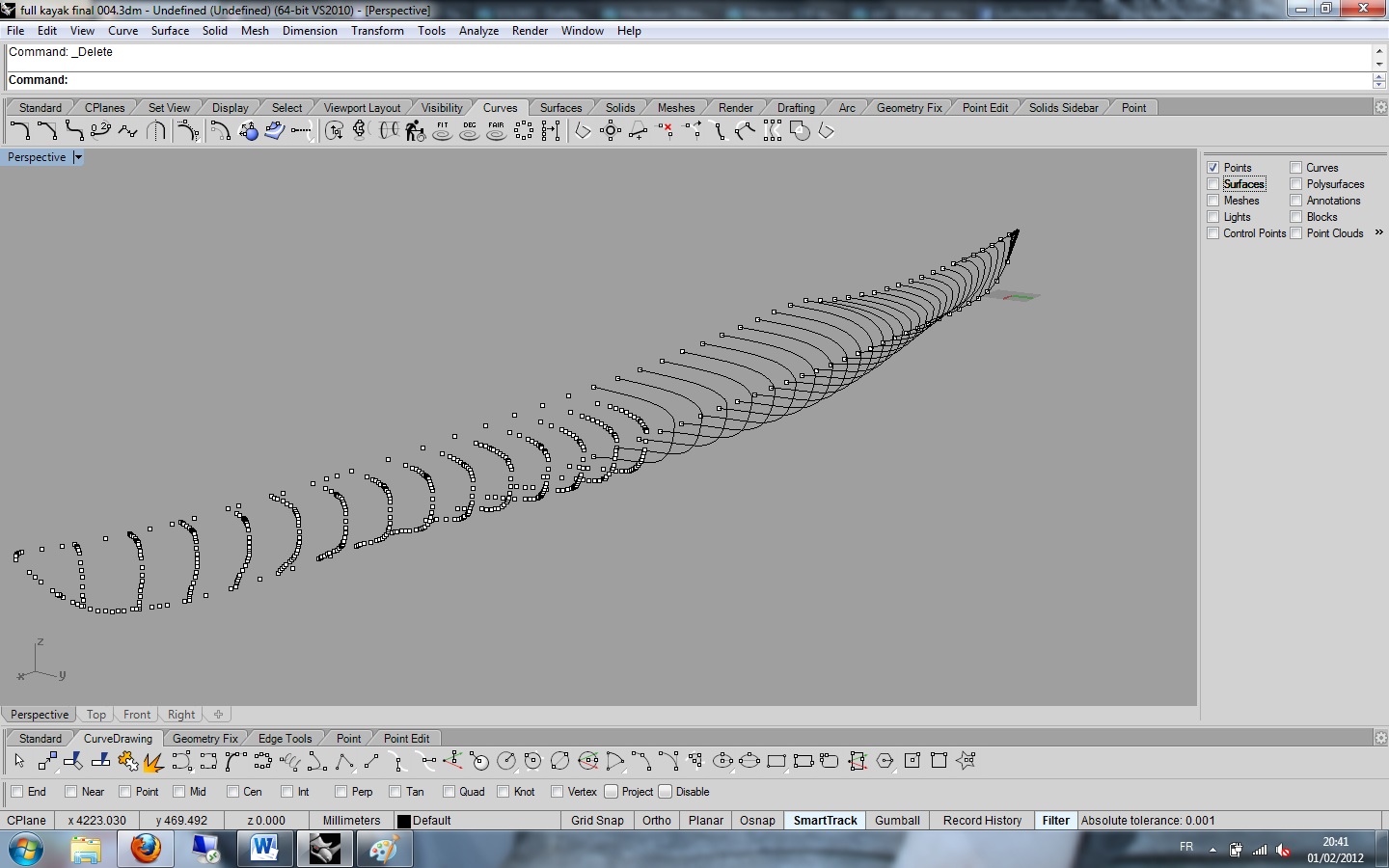This screenshot has height=868, width=1389.
Task: Switch to the Front viewport tab
Action: pos(136,715)
